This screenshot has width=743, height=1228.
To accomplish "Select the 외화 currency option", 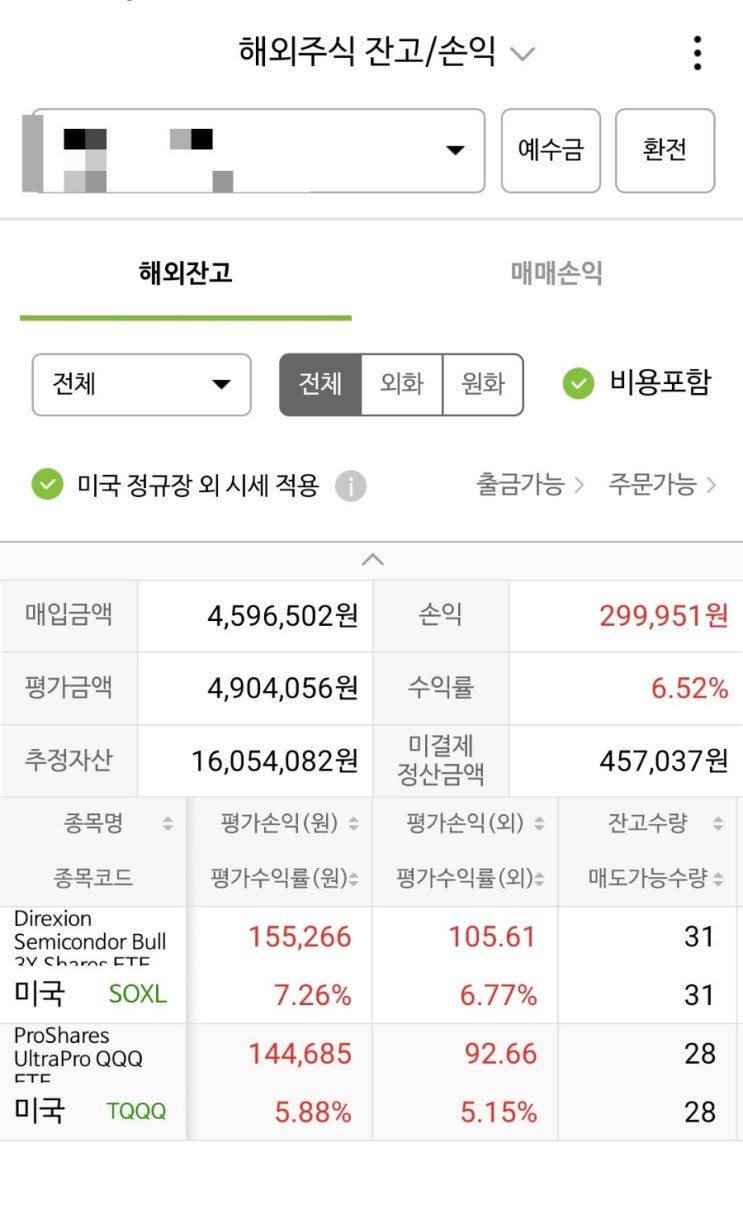I will [x=401, y=384].
